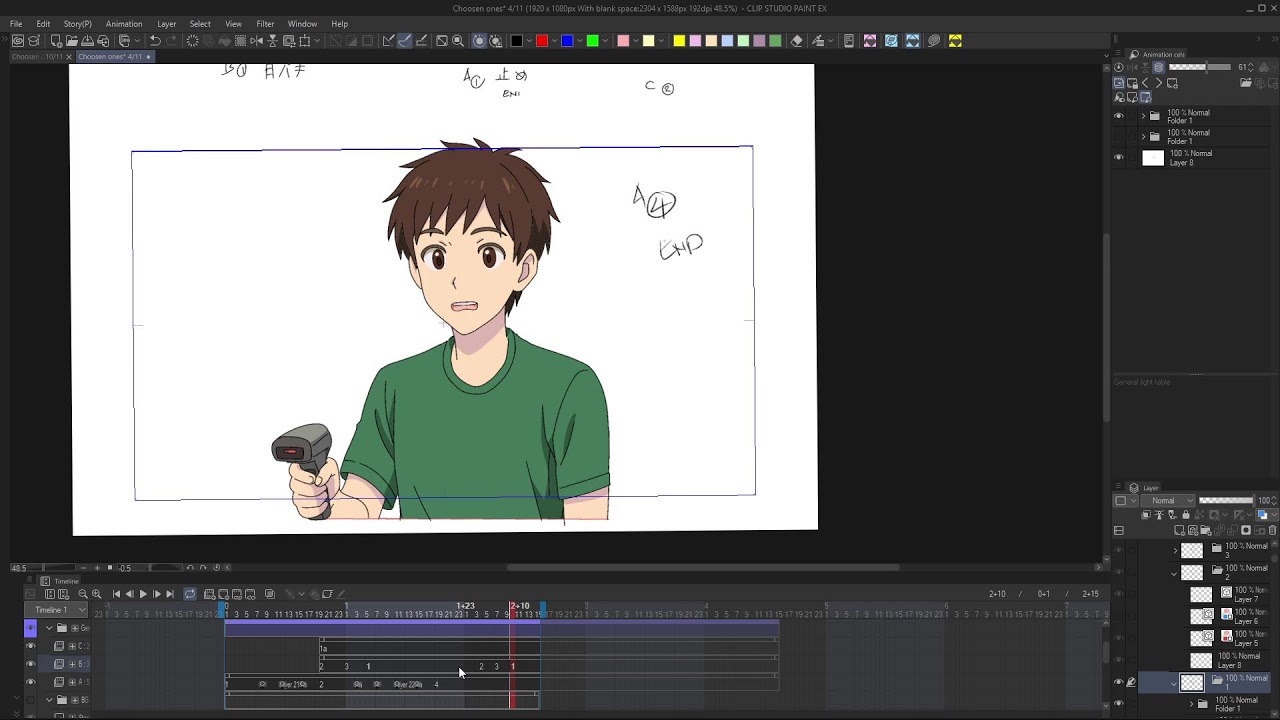Click the yellow-black icon at the command bar end
This screenshot has width=1280, height=720.
pyautogui.click(x=955, y=41)
